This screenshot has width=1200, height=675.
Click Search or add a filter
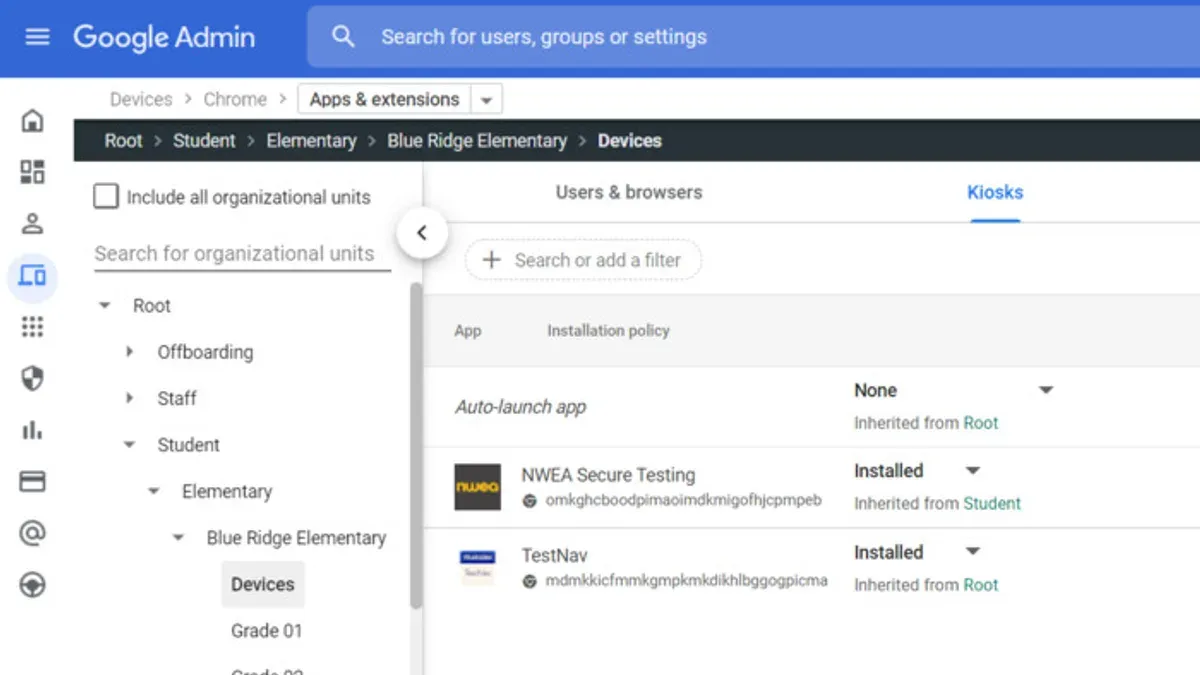tap(583, 260)
